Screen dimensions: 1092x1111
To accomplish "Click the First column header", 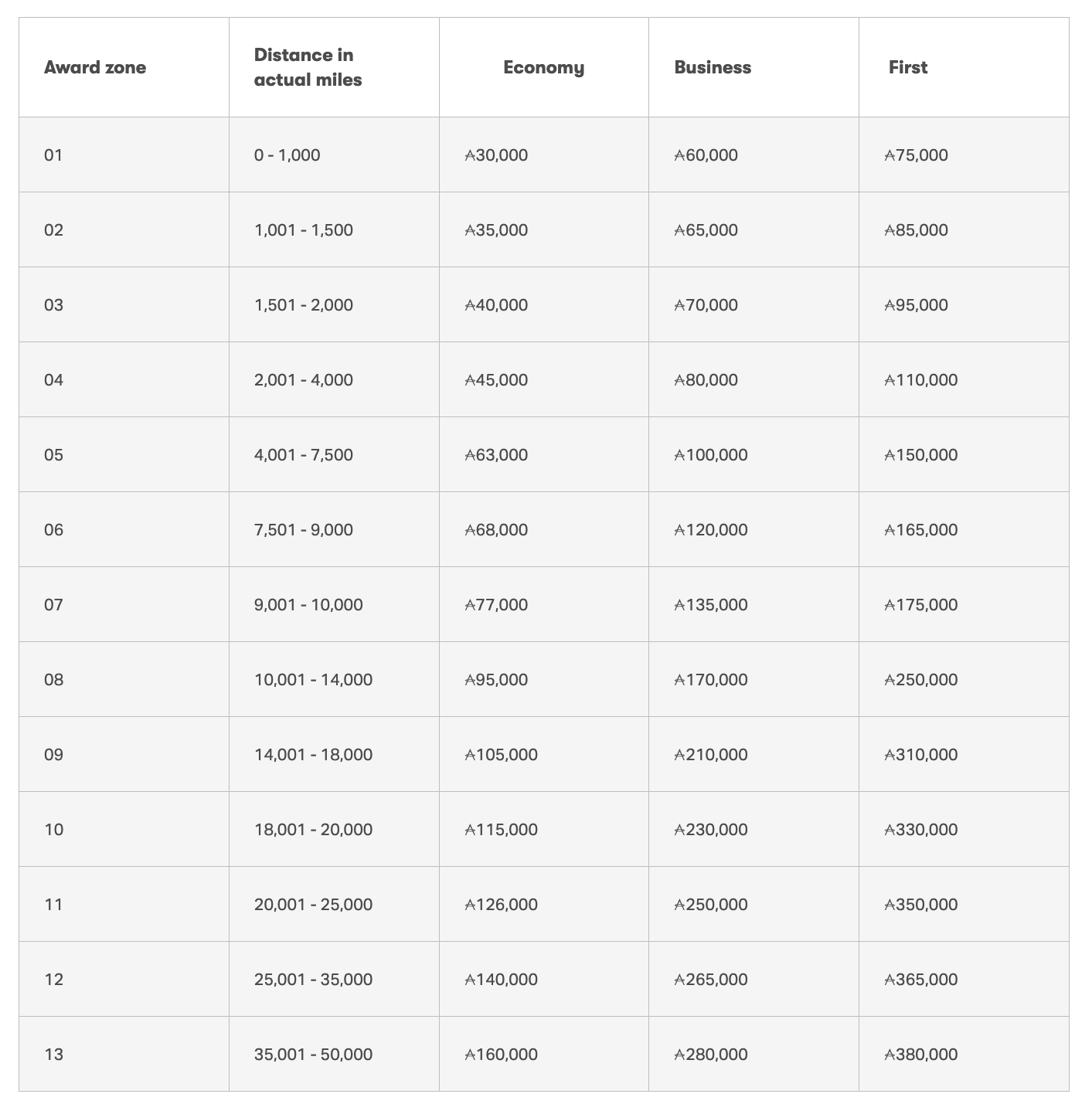I will click(x=908, y=68).
